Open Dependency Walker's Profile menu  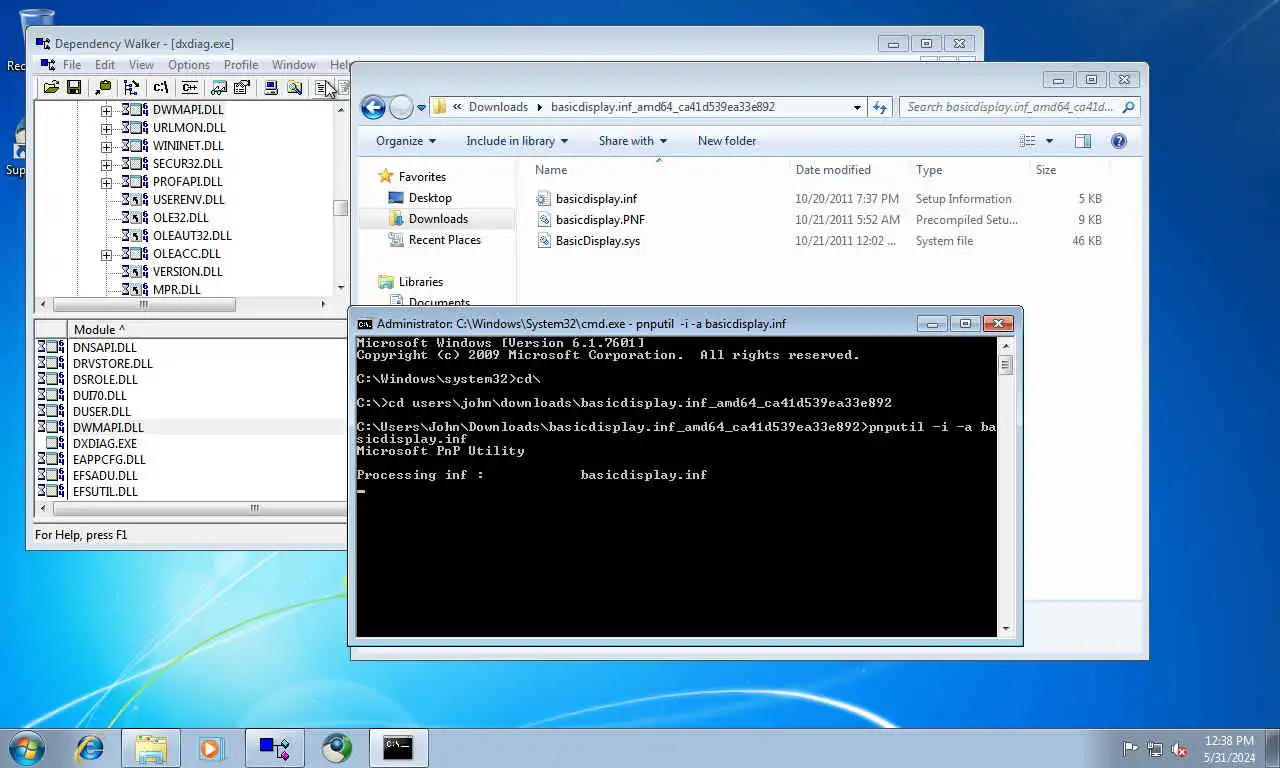coord(241,65)
